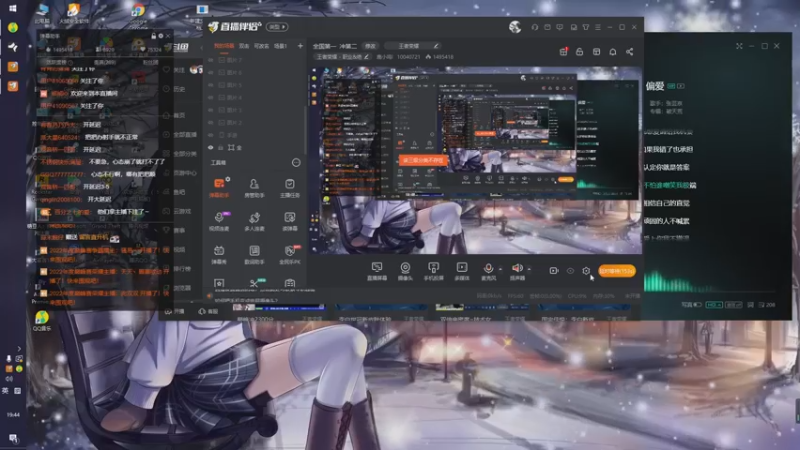
Task: Open the layout icon between lock and bell
Action: pos(596,52)
